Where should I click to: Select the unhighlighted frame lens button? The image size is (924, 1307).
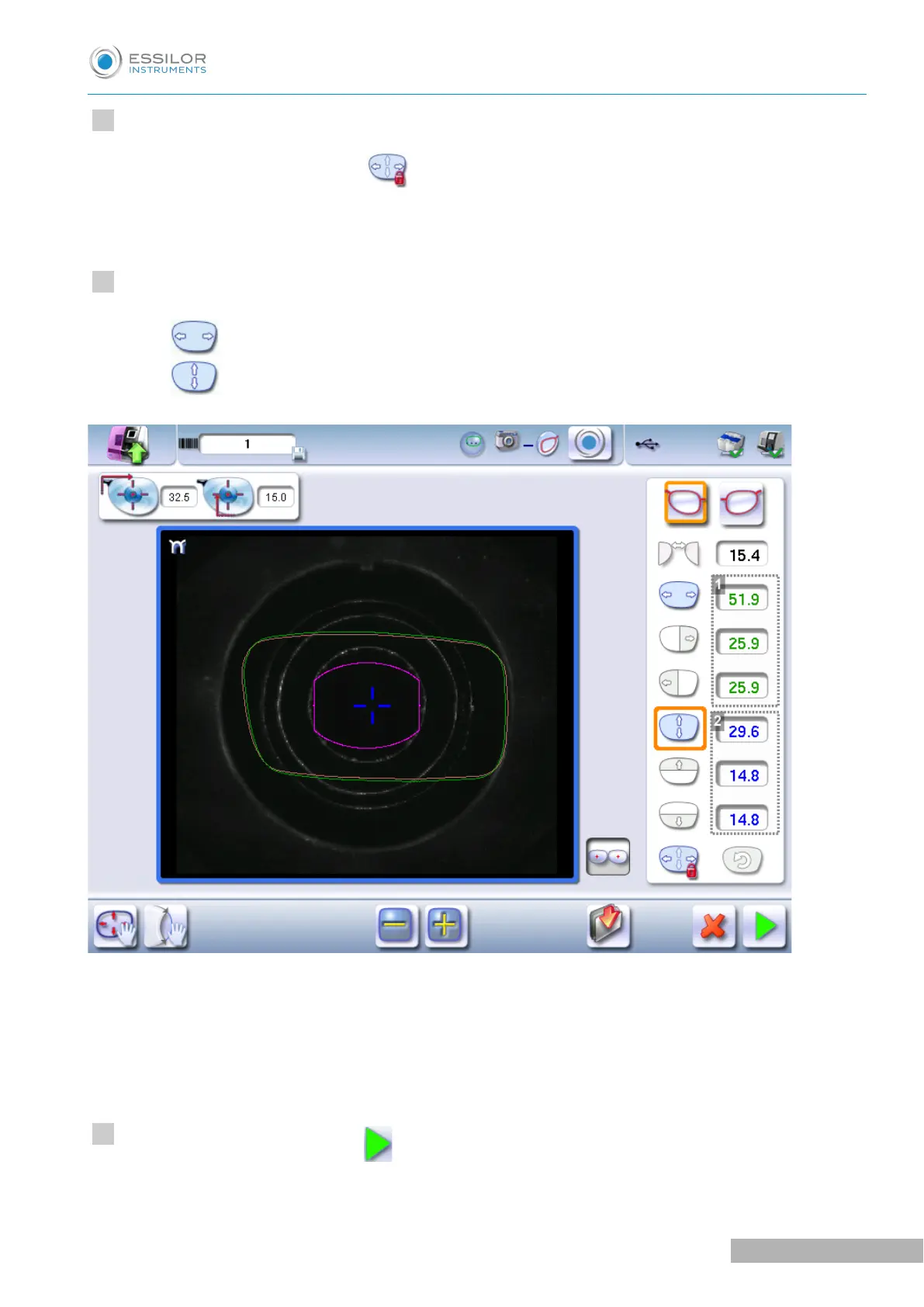click(x=741, y=504)
